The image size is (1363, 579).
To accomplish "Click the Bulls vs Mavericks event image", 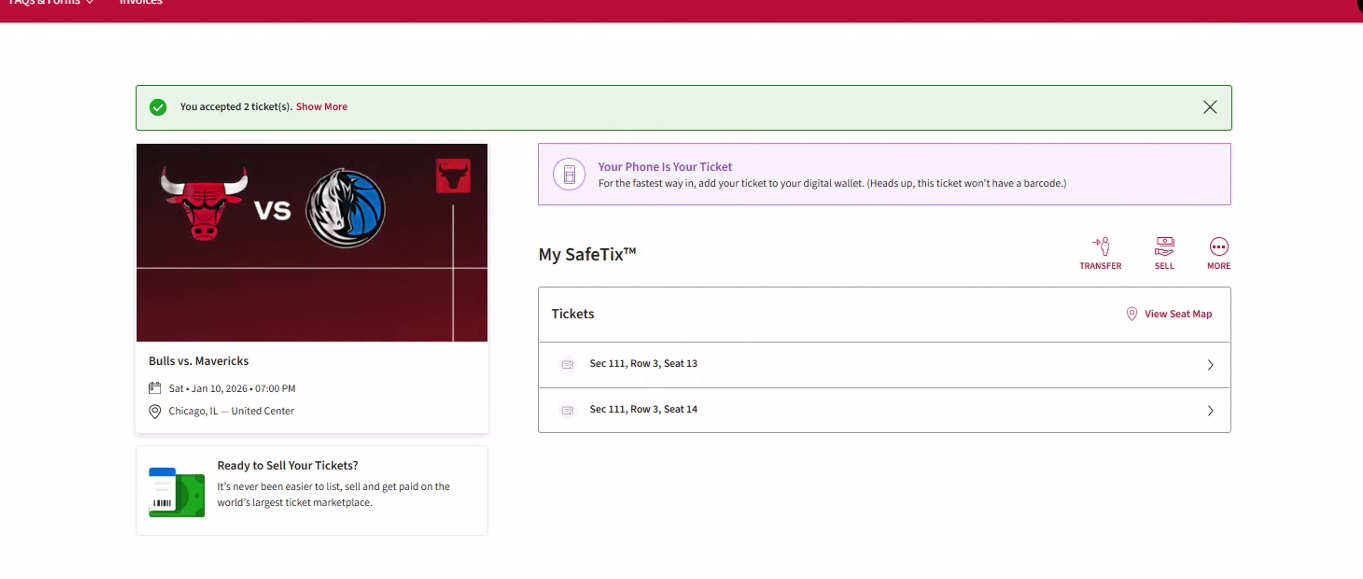I will coord(312,243).
